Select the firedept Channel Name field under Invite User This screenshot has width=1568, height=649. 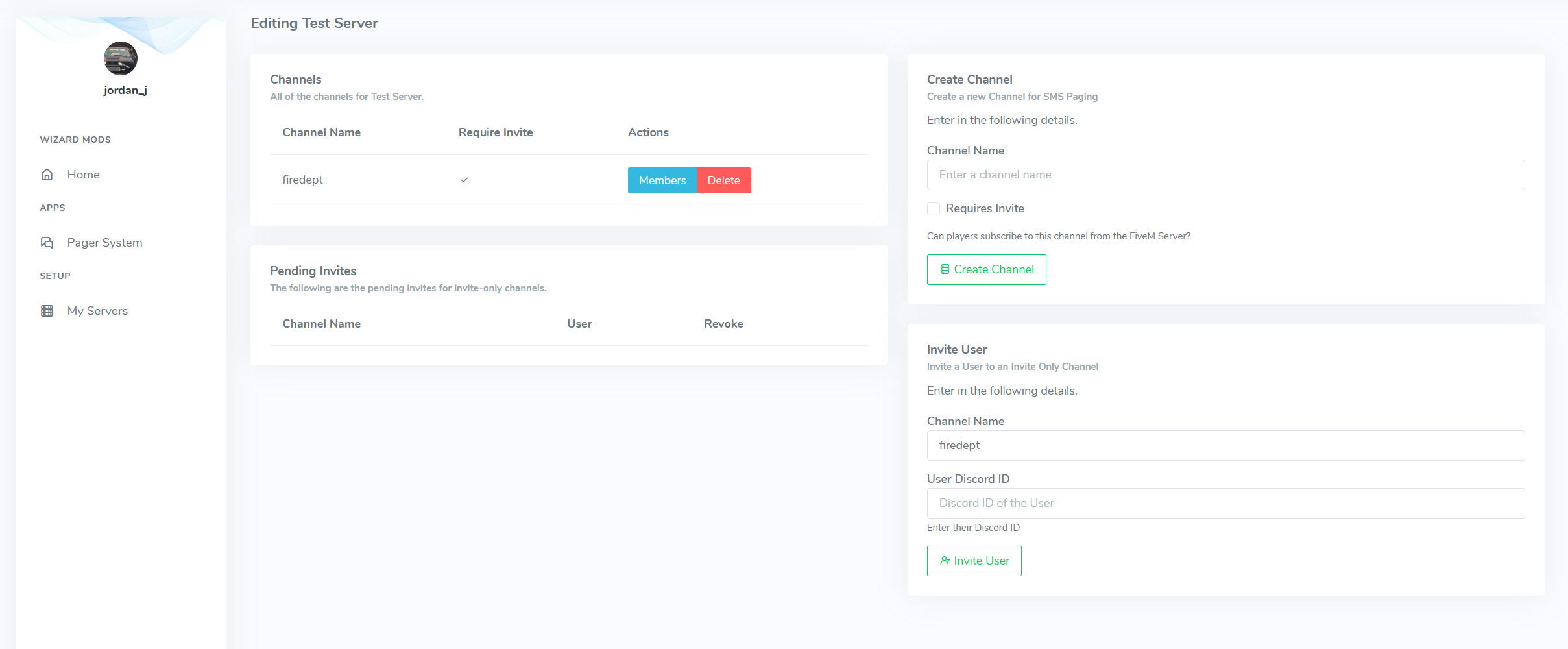[1225, 445]
